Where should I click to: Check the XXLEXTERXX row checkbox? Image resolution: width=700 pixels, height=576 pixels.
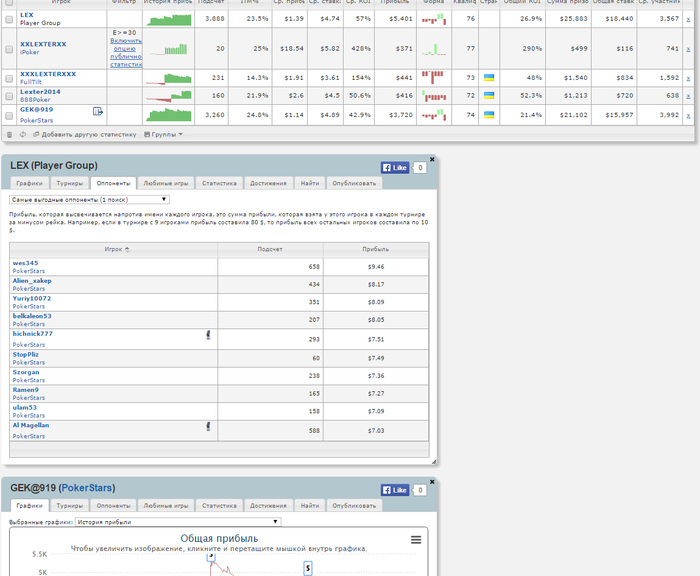click(x=9, y=49)
